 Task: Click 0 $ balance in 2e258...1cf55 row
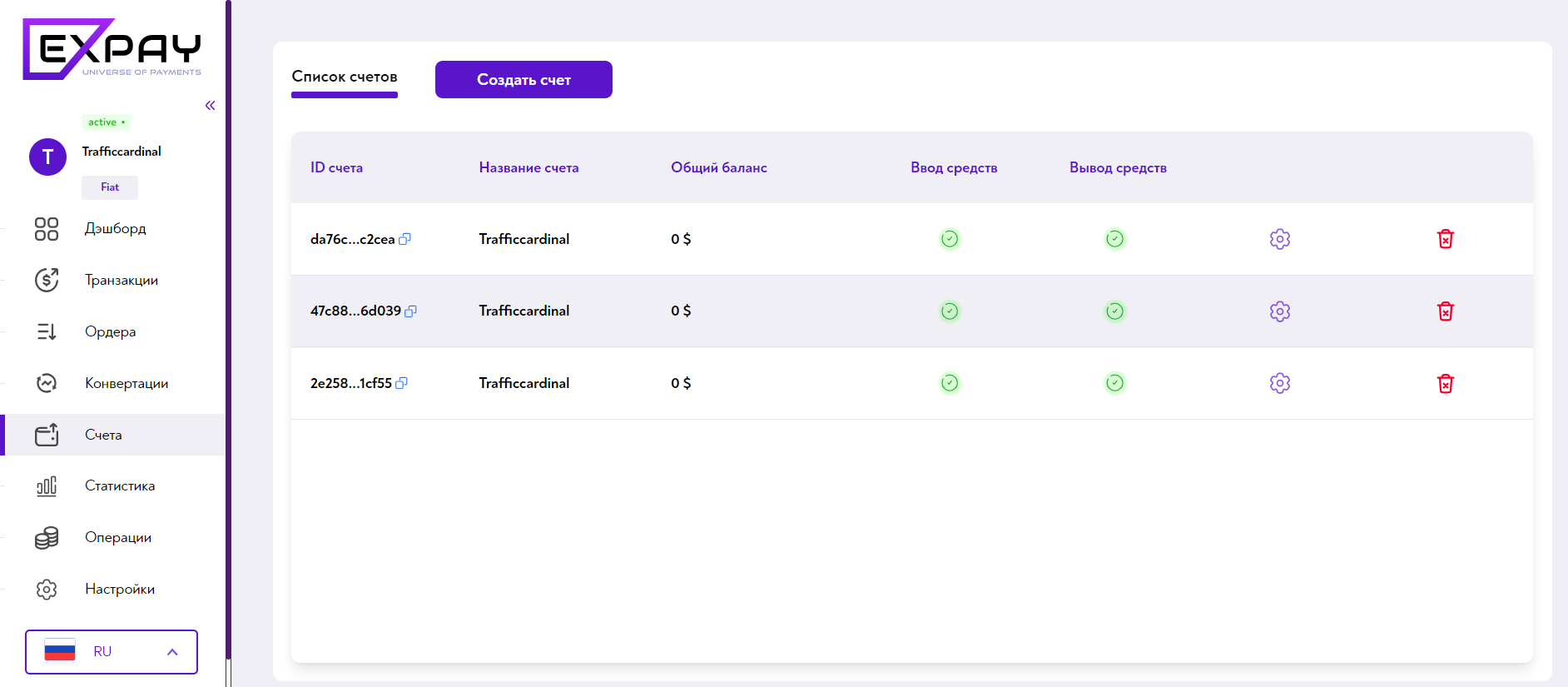click(681, 383)
